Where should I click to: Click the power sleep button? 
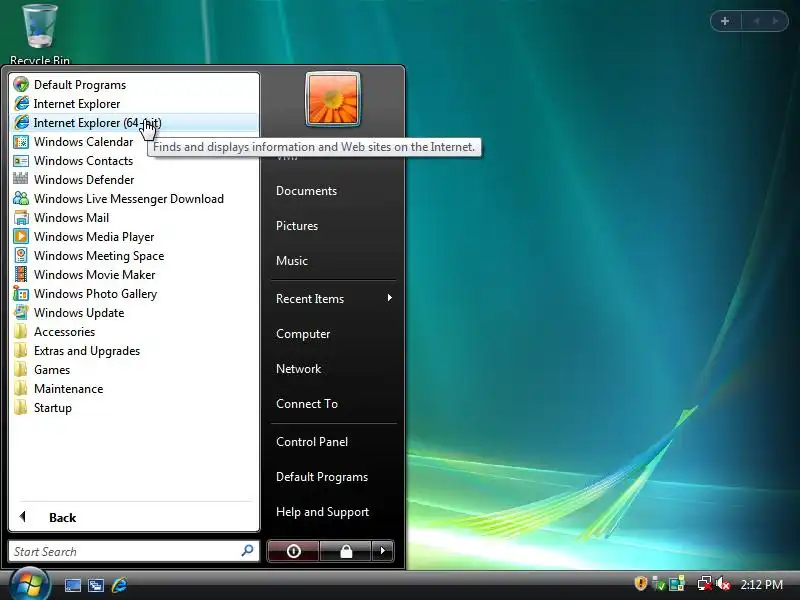[293, 551]
